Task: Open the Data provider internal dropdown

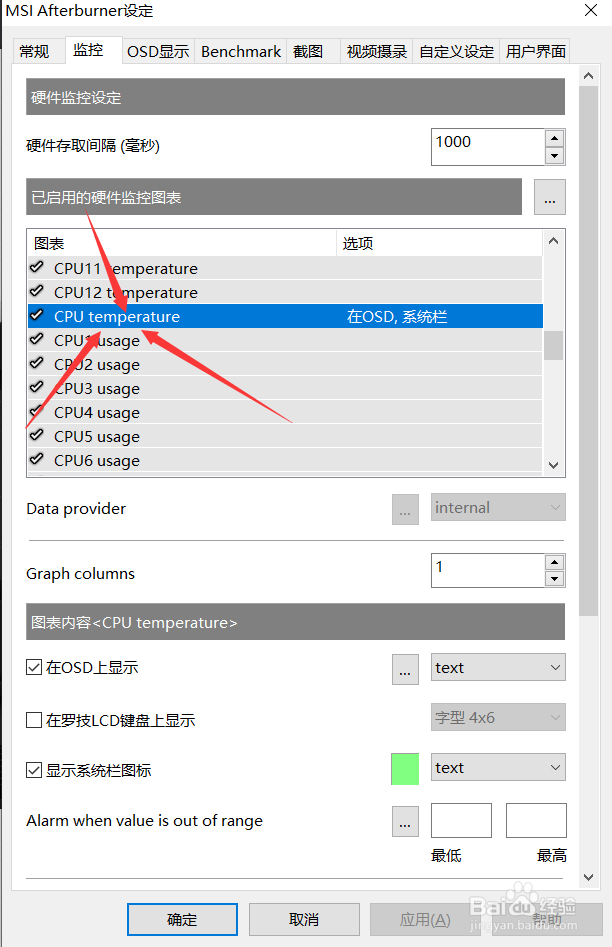Action: pos(498,507)
